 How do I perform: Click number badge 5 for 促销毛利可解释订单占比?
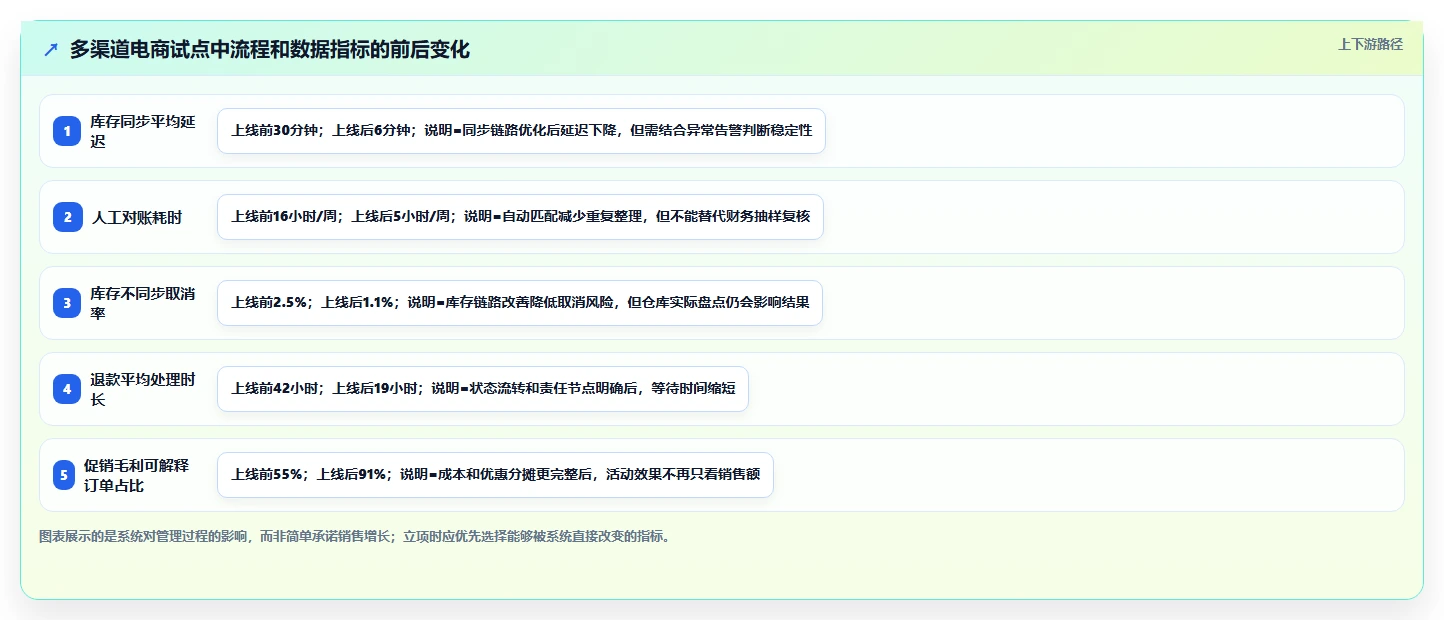64,475
